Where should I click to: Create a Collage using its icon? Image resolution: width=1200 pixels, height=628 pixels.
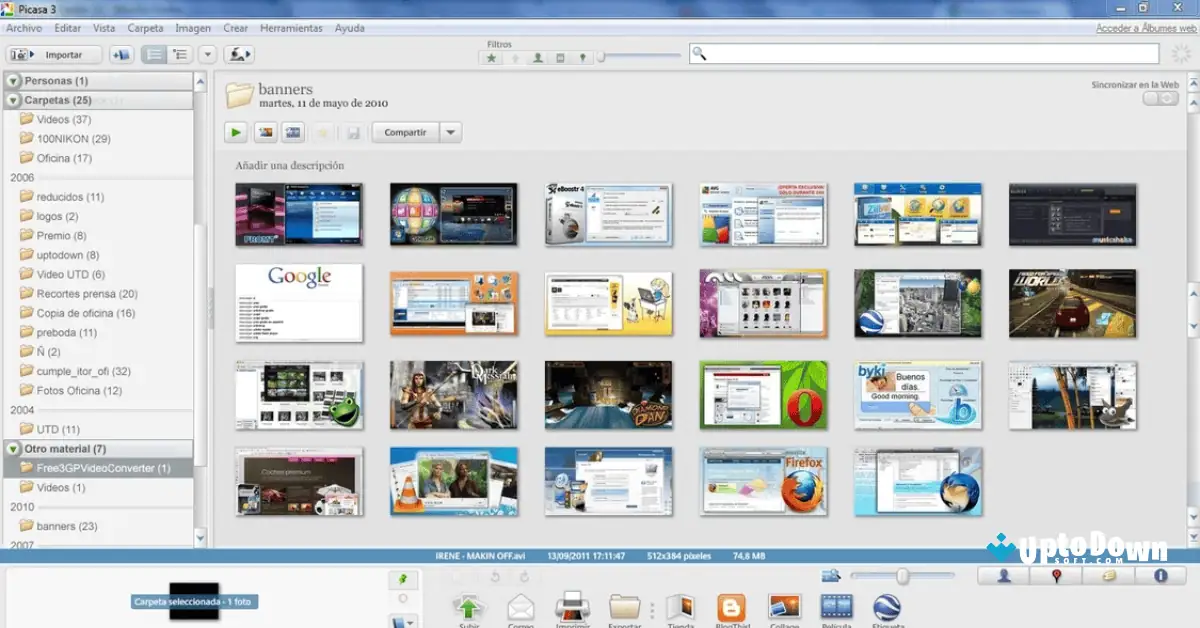point(784,608)
